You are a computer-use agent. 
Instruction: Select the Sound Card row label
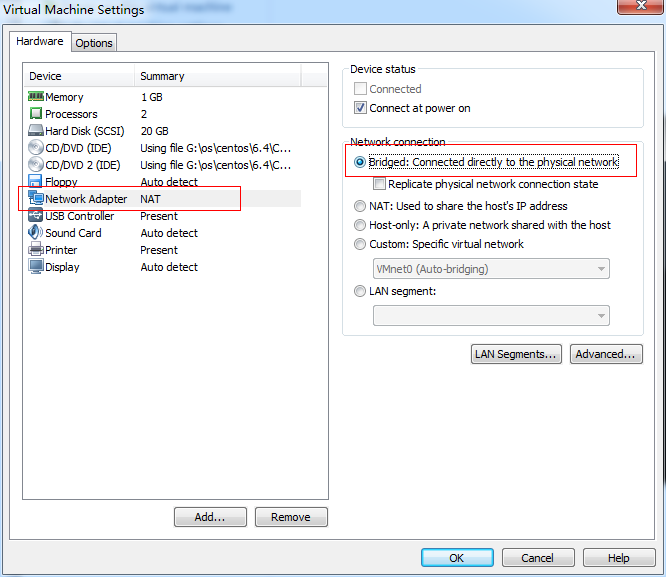click(x=73, y=233)
